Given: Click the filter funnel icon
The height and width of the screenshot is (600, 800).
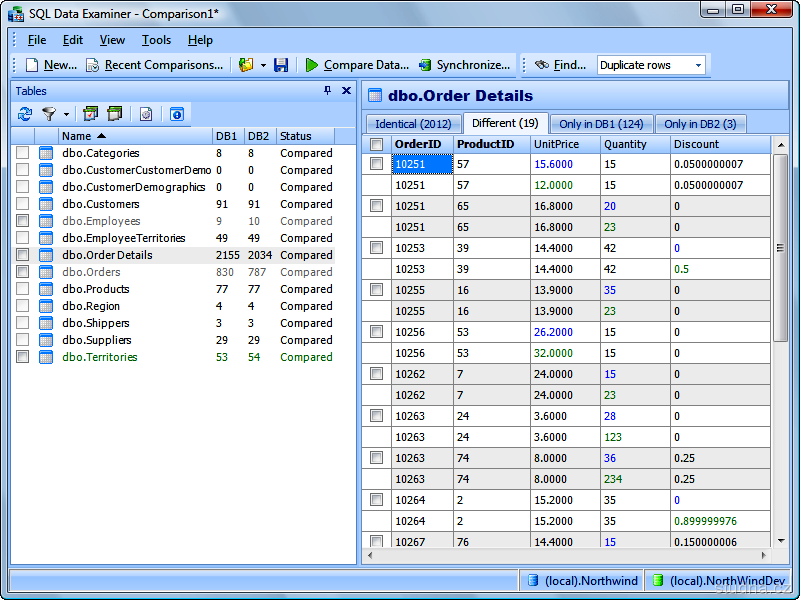Looking at the screenshot, I should (x=48, y=114).
